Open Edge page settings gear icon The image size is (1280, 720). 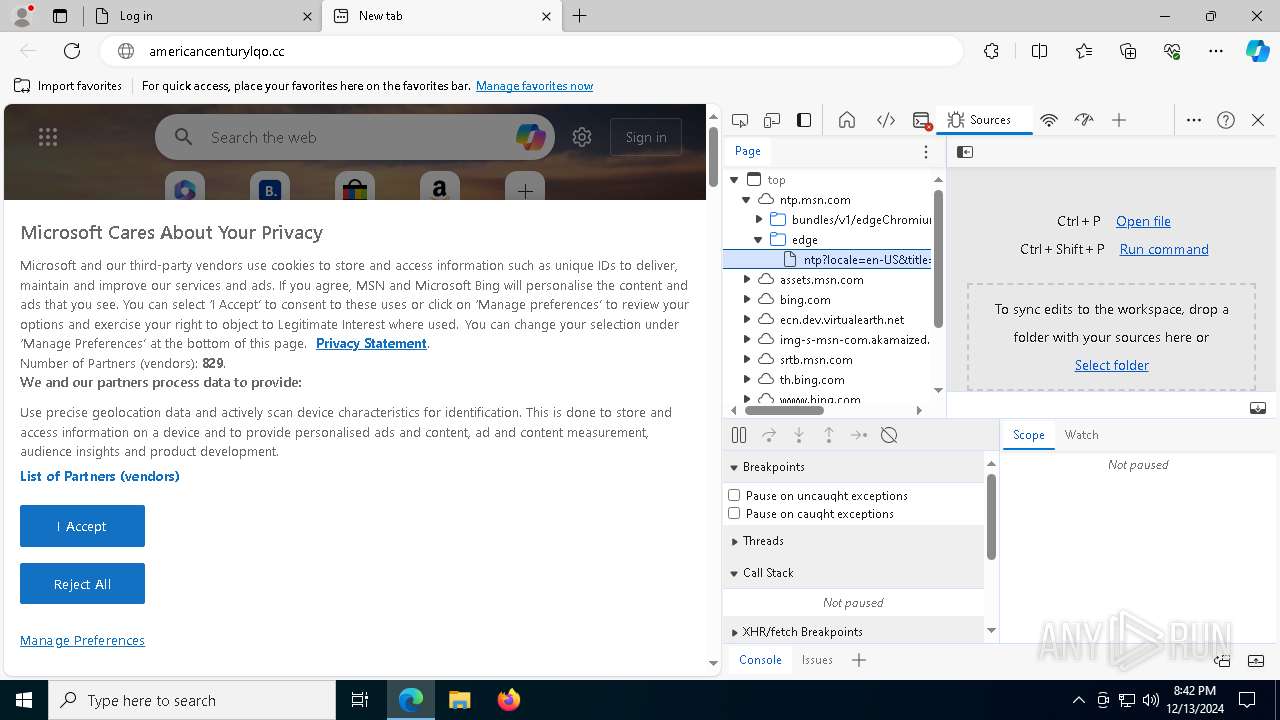(x=582, y=137)
